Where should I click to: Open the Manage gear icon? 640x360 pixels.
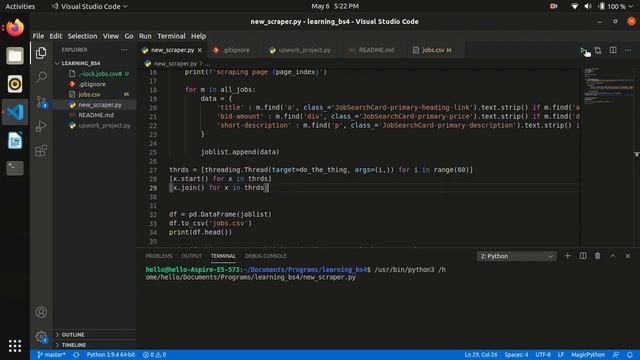(x=41, y=337)
